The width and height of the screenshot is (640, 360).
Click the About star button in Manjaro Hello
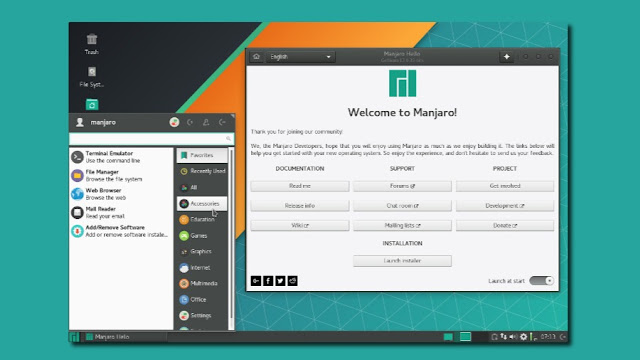[x=507, y=57]
